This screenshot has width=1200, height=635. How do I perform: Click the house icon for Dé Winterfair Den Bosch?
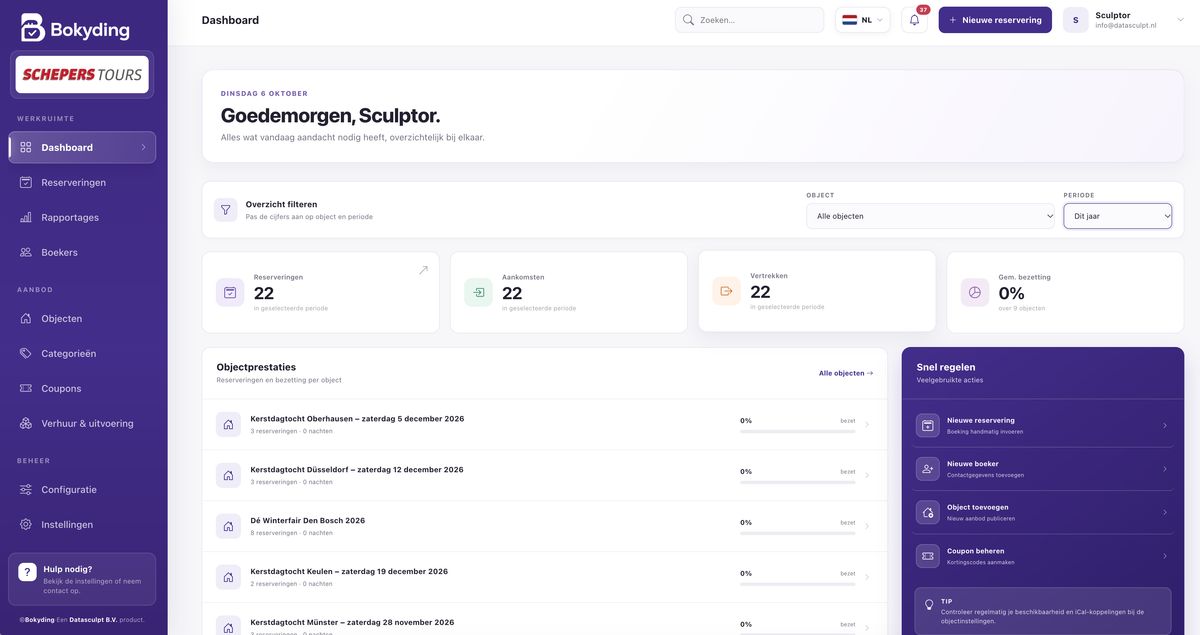coord(228,526)
